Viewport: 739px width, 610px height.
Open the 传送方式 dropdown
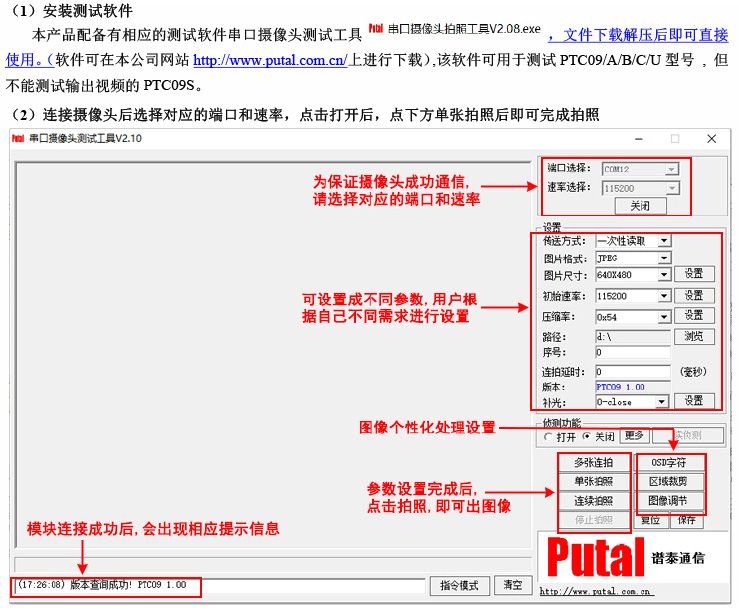pyautogui.click(x=664, y=241)
